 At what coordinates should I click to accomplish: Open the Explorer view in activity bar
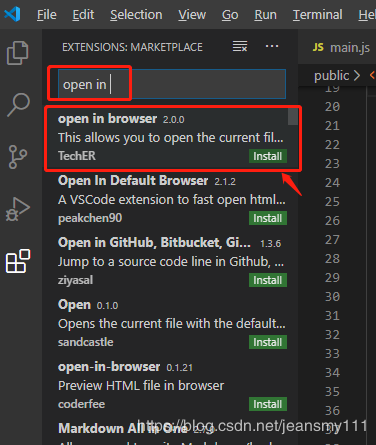[18, 53]
